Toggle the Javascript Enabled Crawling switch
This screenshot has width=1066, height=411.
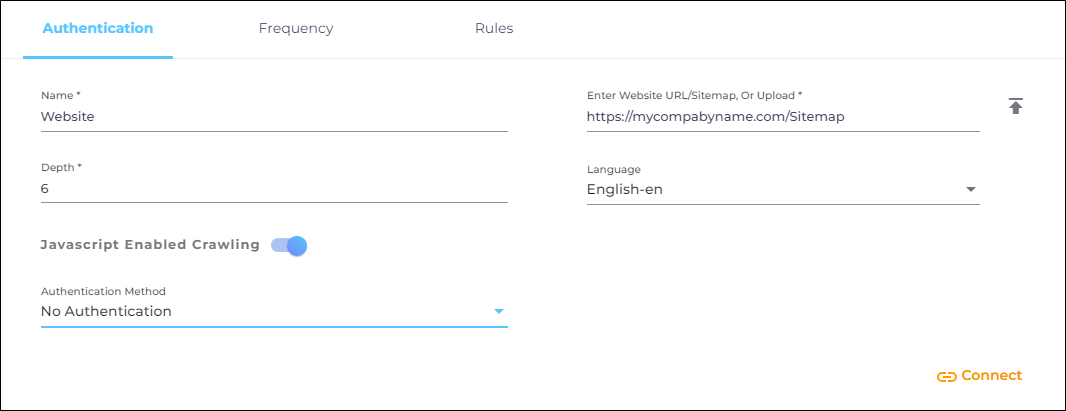(x=289, y=245)
